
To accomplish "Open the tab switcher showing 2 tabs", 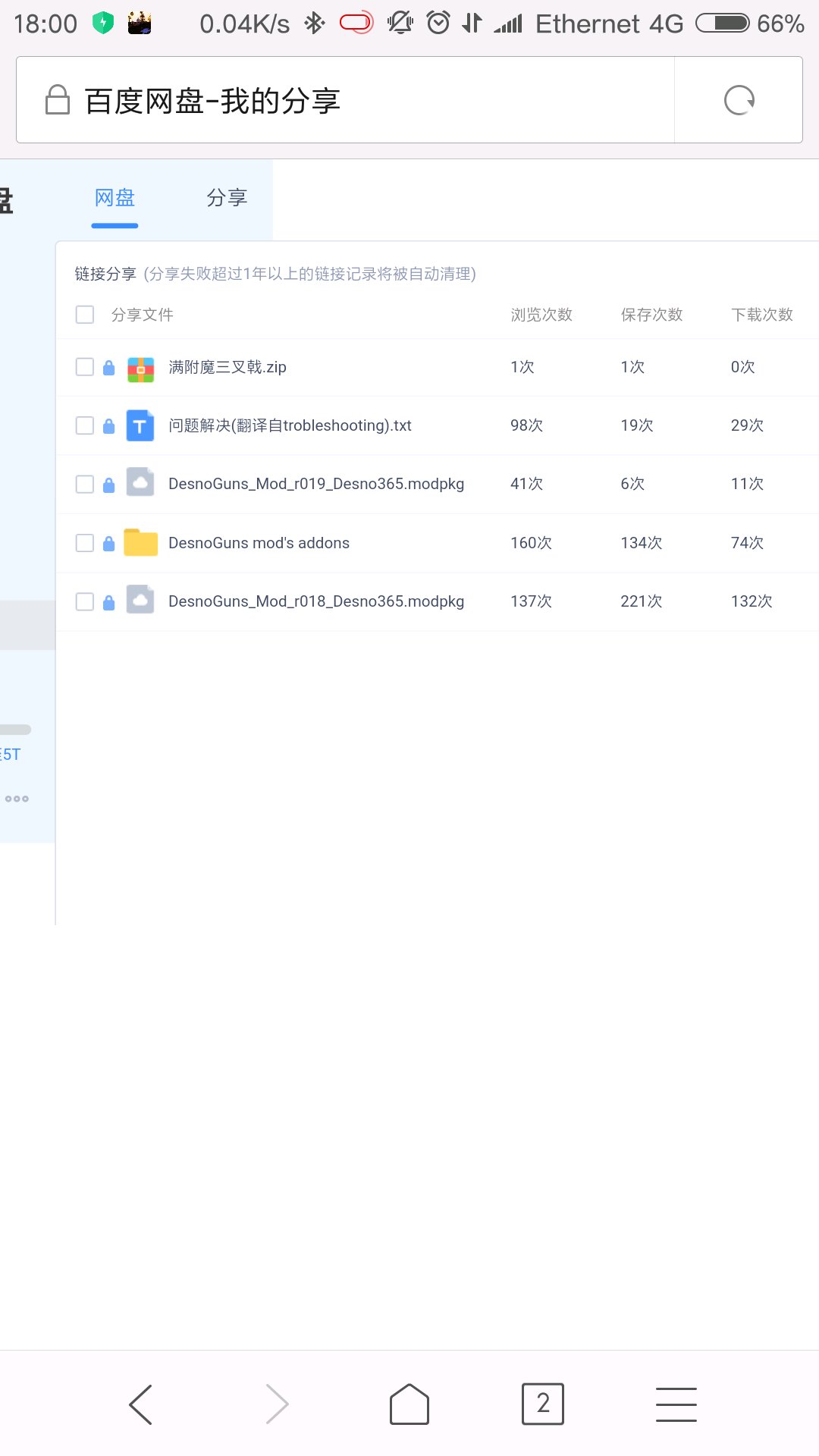I will tap(543, 1404).
